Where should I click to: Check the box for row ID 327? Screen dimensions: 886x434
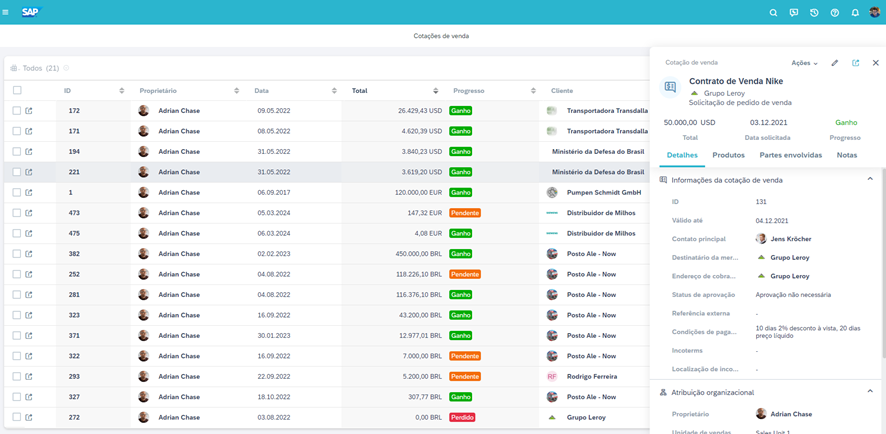coord(17,397)
